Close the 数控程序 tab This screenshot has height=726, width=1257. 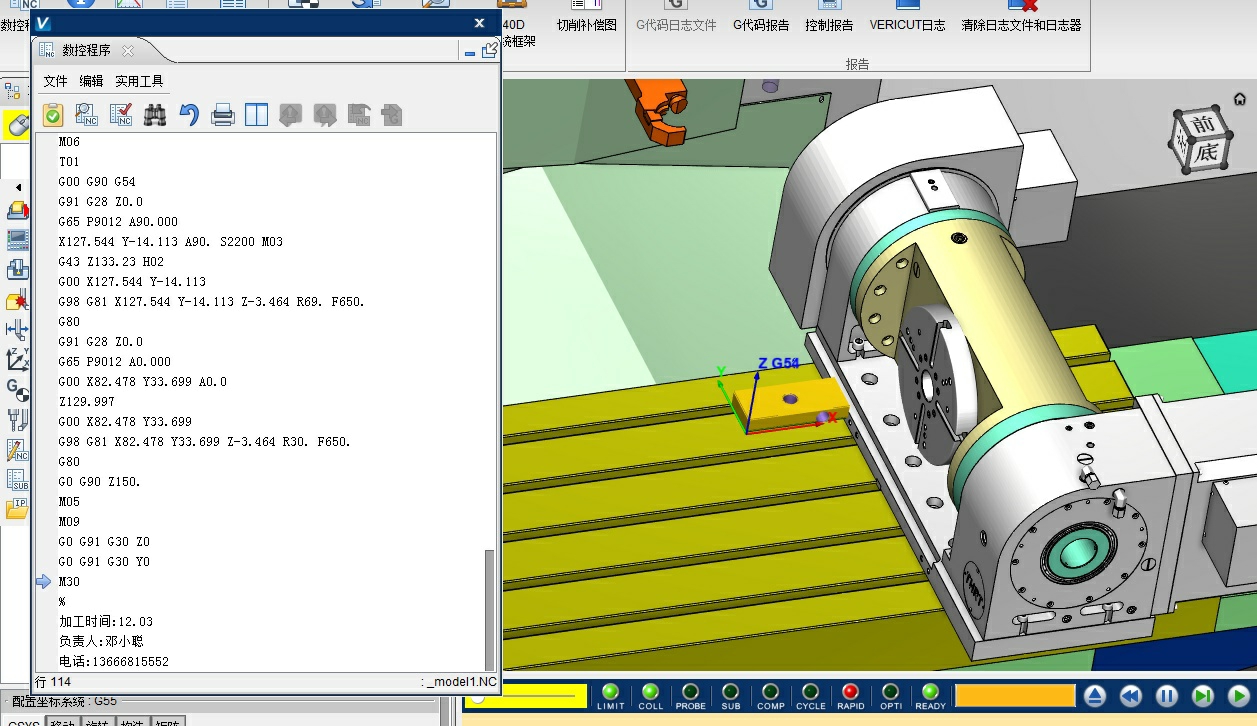pos(128,51)
